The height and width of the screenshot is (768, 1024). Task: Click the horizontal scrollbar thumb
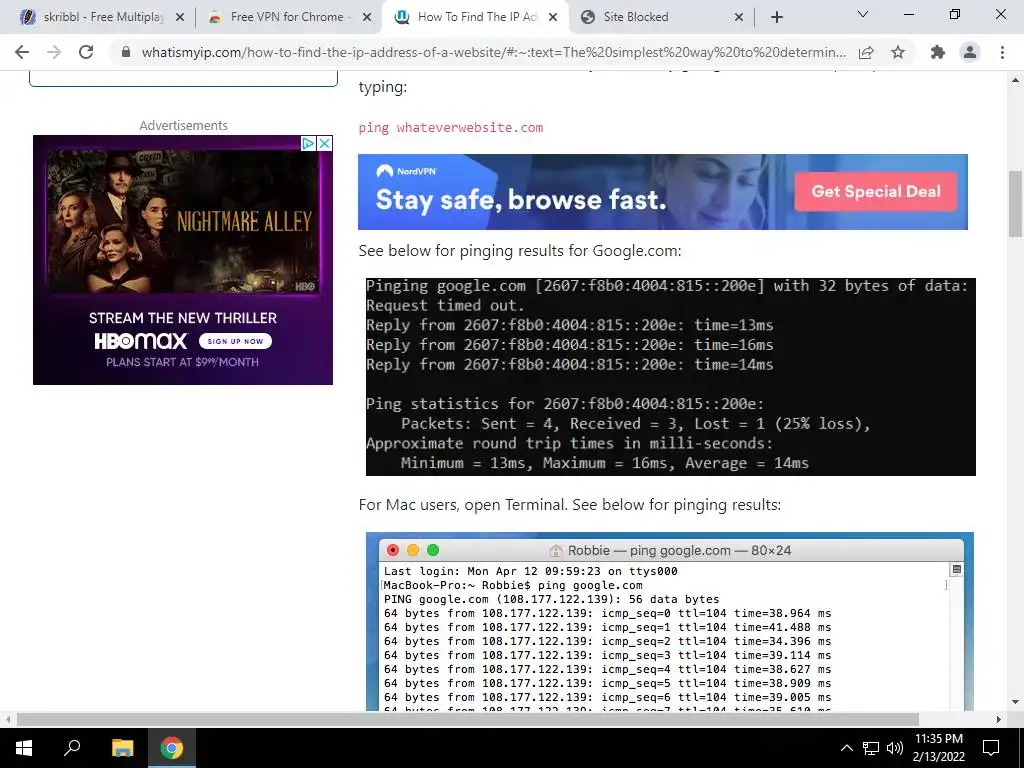click(x=468, y=719)
